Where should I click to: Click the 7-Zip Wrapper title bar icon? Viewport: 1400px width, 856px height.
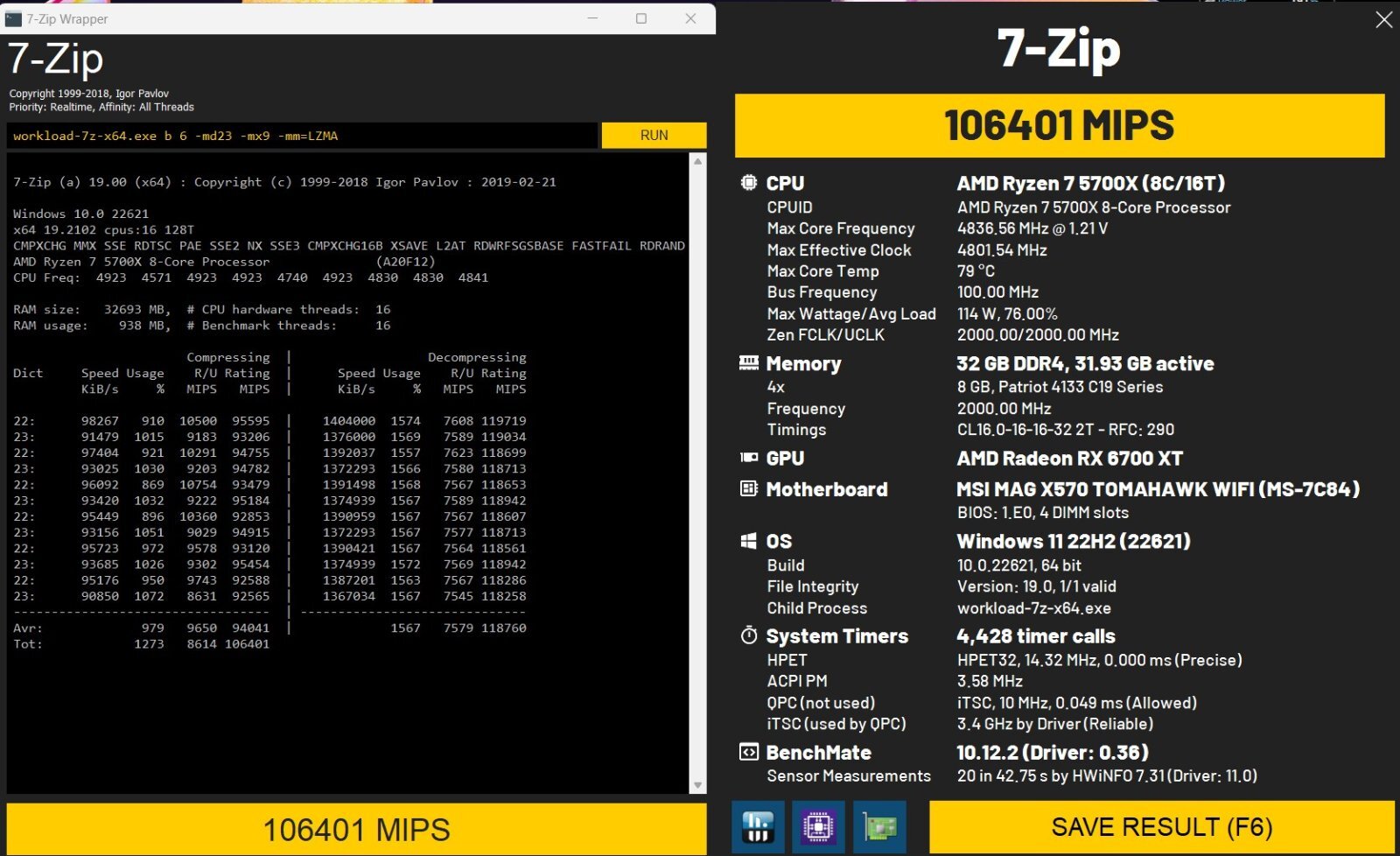pyautogui.click(x=13, y=18)
